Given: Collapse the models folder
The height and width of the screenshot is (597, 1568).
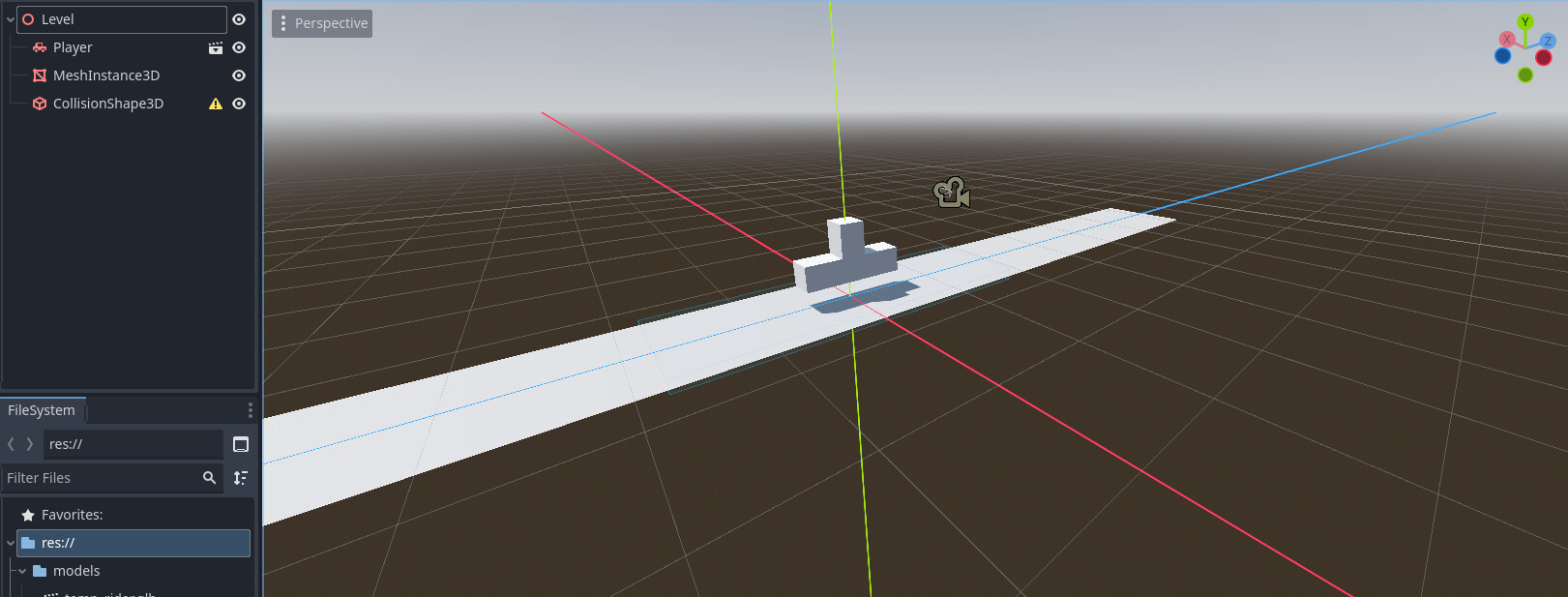Looking at the screenshot, I should tap(22, 571).
